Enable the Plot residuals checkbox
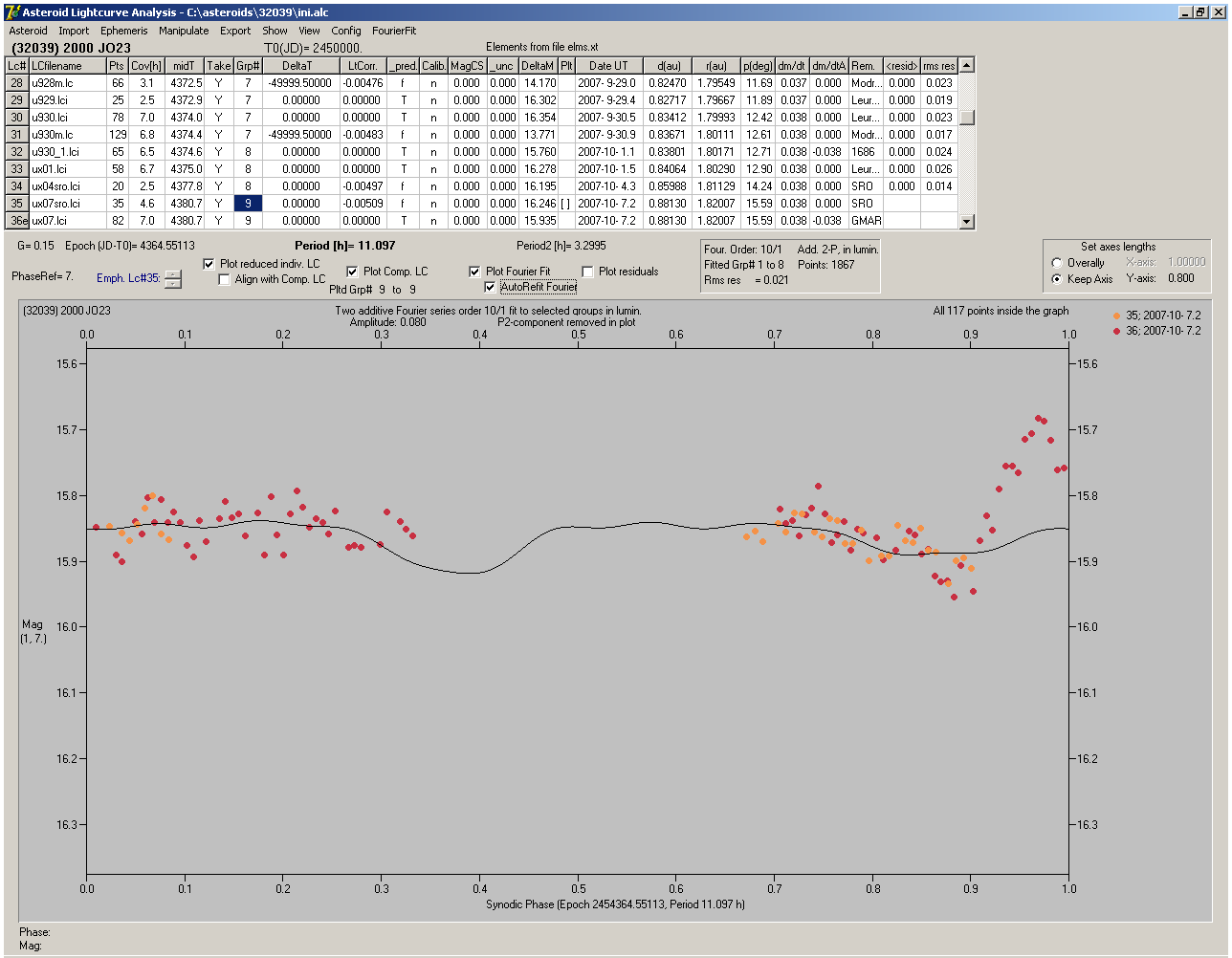The image size is (1232, 958). click(587, 272)
